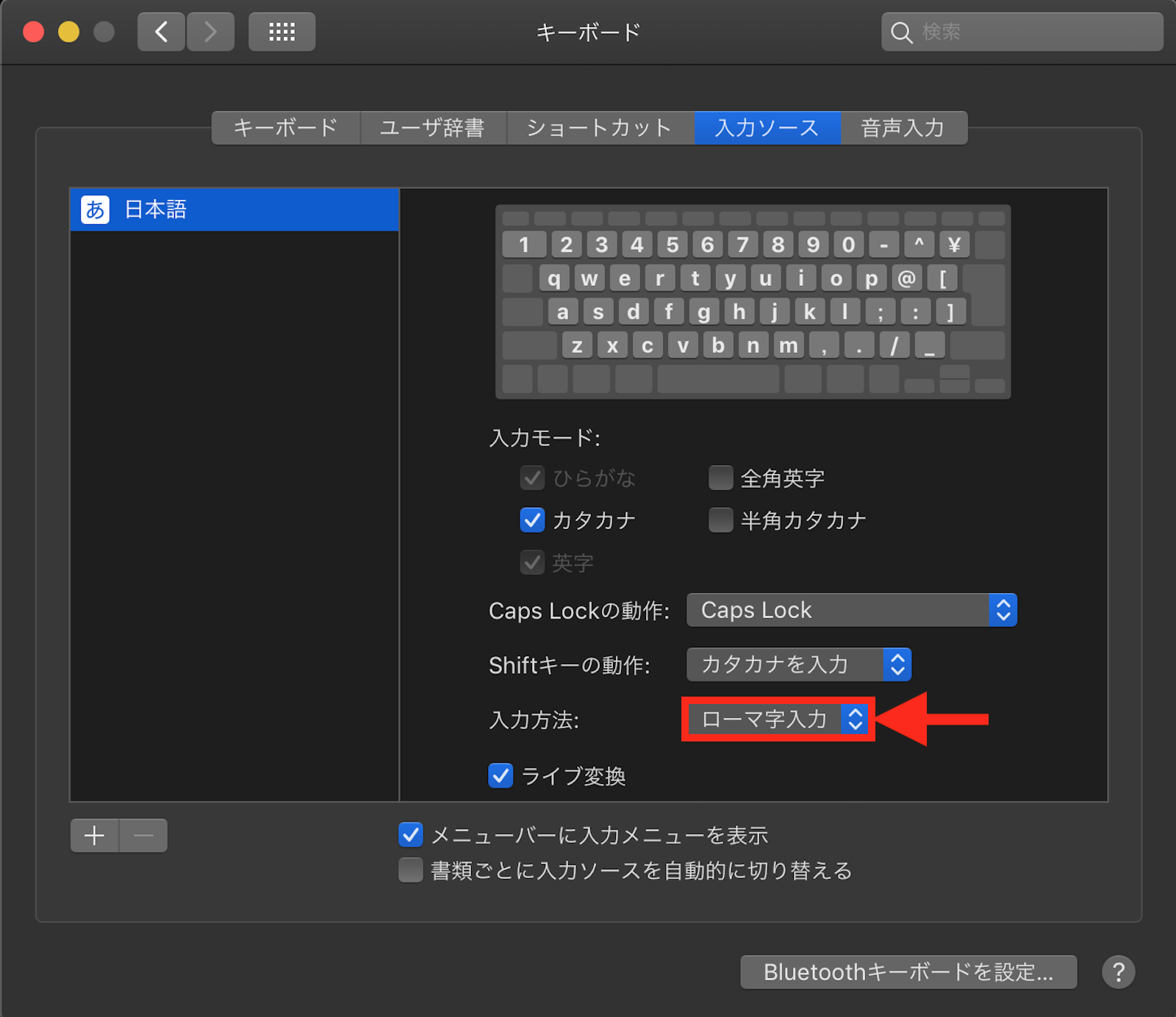The image size is (1176, 1017).
Task: Open the Shiftキーの動作 dropdown
Action: [x=798, y=664]
